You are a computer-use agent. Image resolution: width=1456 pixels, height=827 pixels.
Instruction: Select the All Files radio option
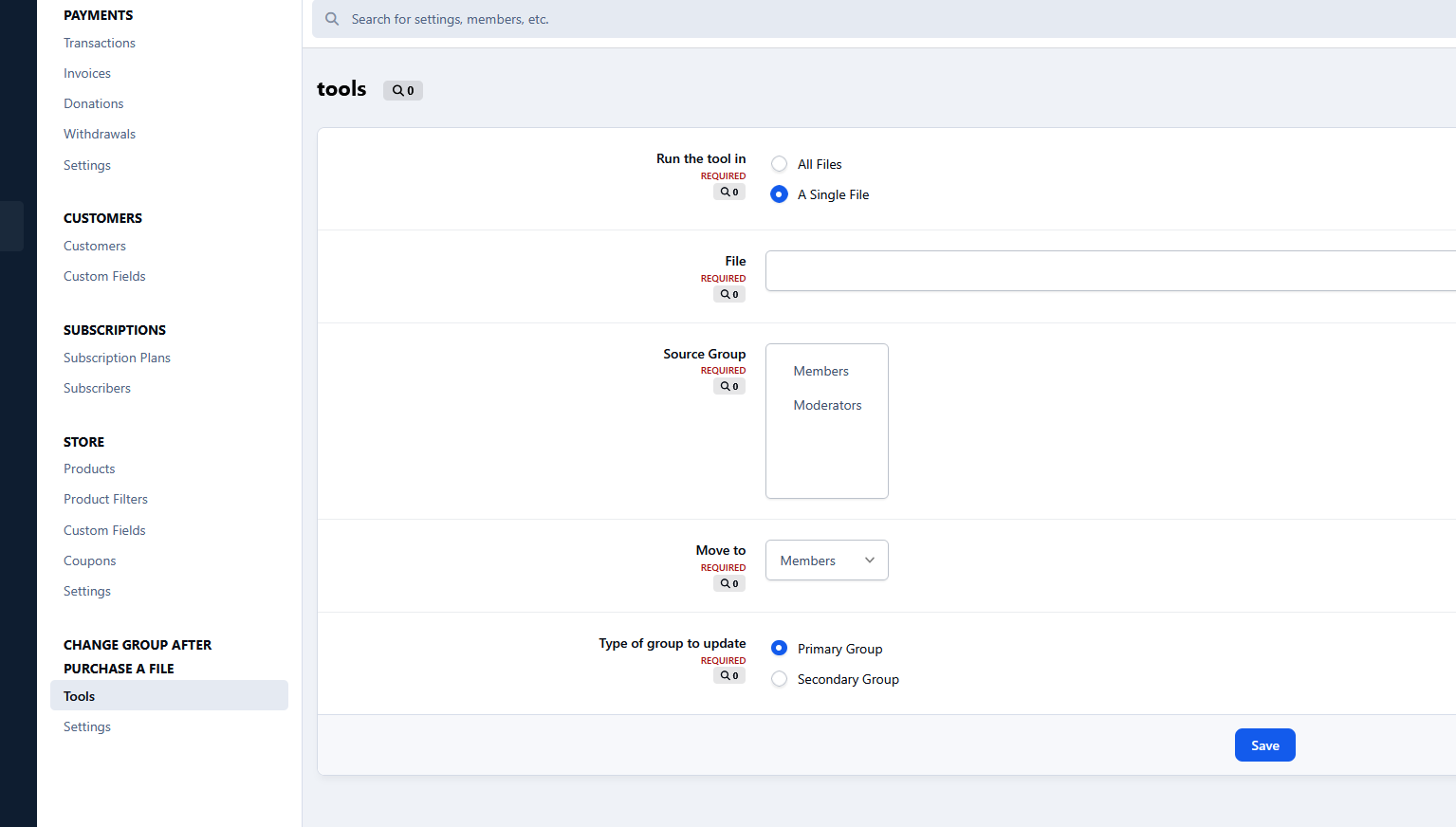pyautogui.click(x=779, y=164)
